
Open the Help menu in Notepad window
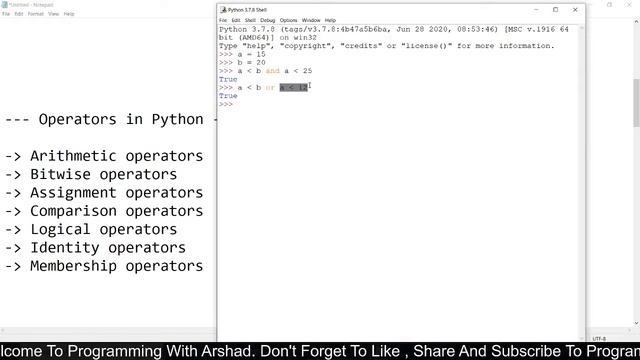pyautogui.click(x=69, y=14)
